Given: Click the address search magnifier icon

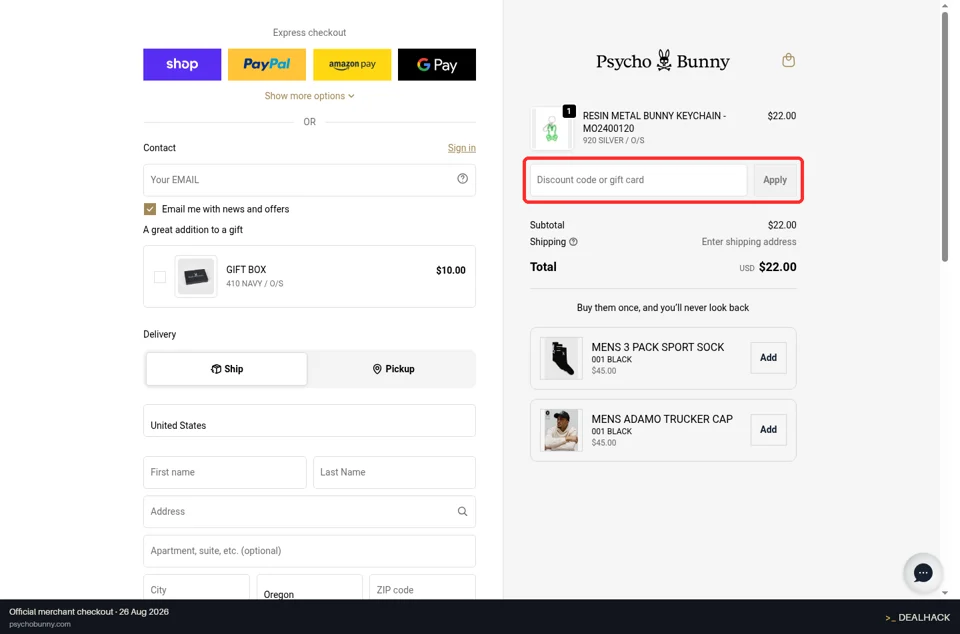Looking at the screenshot, I should [x=462, y=512].
